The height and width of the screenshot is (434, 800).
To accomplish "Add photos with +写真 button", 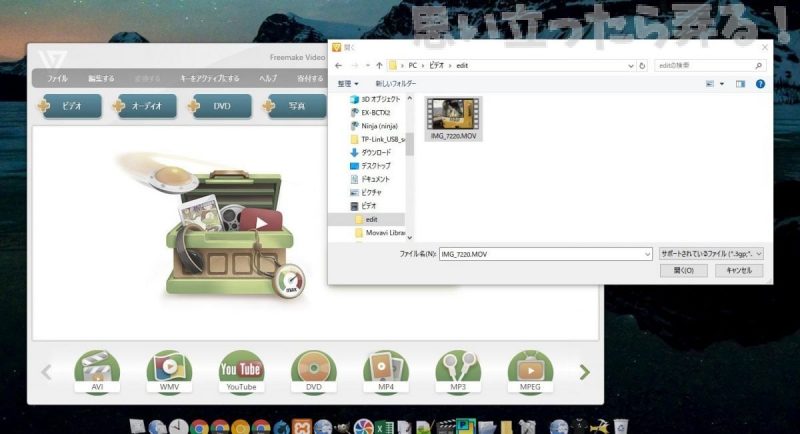I will click(x=294, y=106).
